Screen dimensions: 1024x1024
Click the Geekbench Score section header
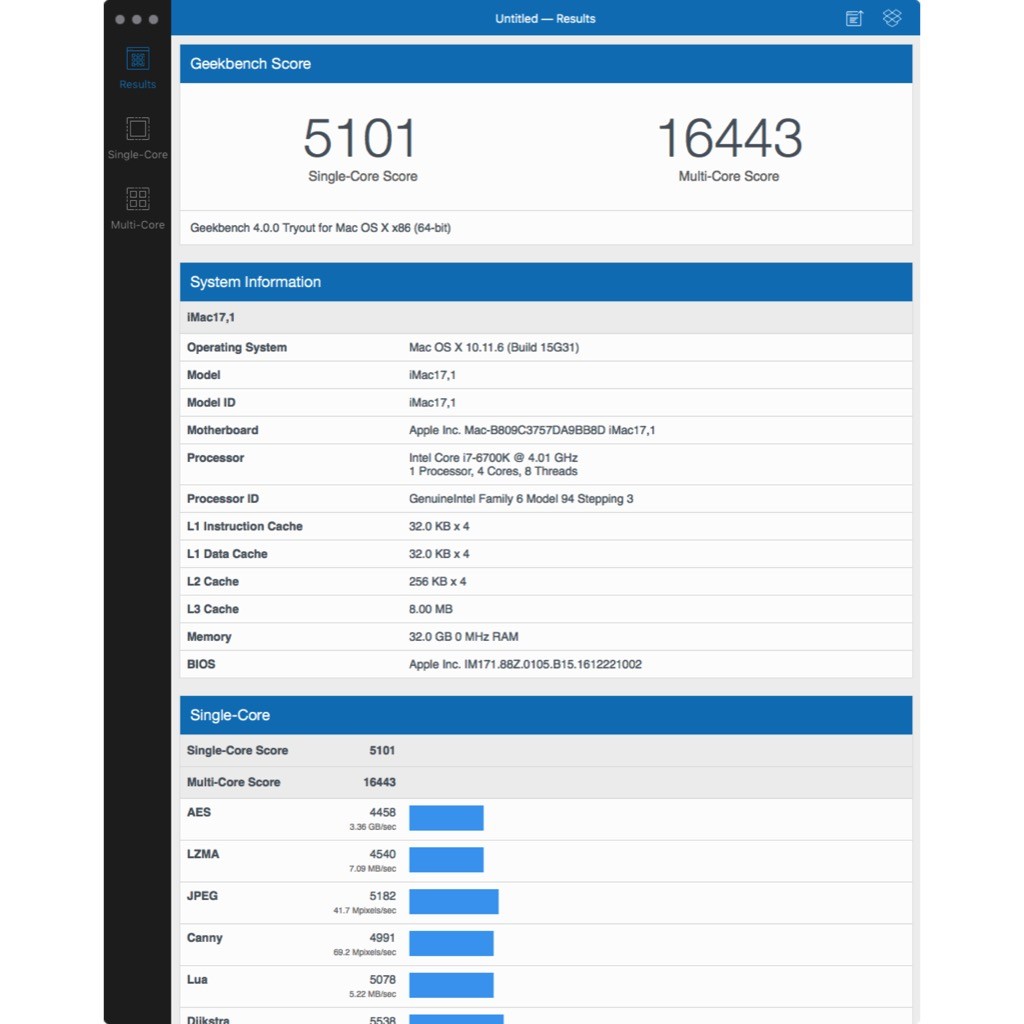(546, 63)
